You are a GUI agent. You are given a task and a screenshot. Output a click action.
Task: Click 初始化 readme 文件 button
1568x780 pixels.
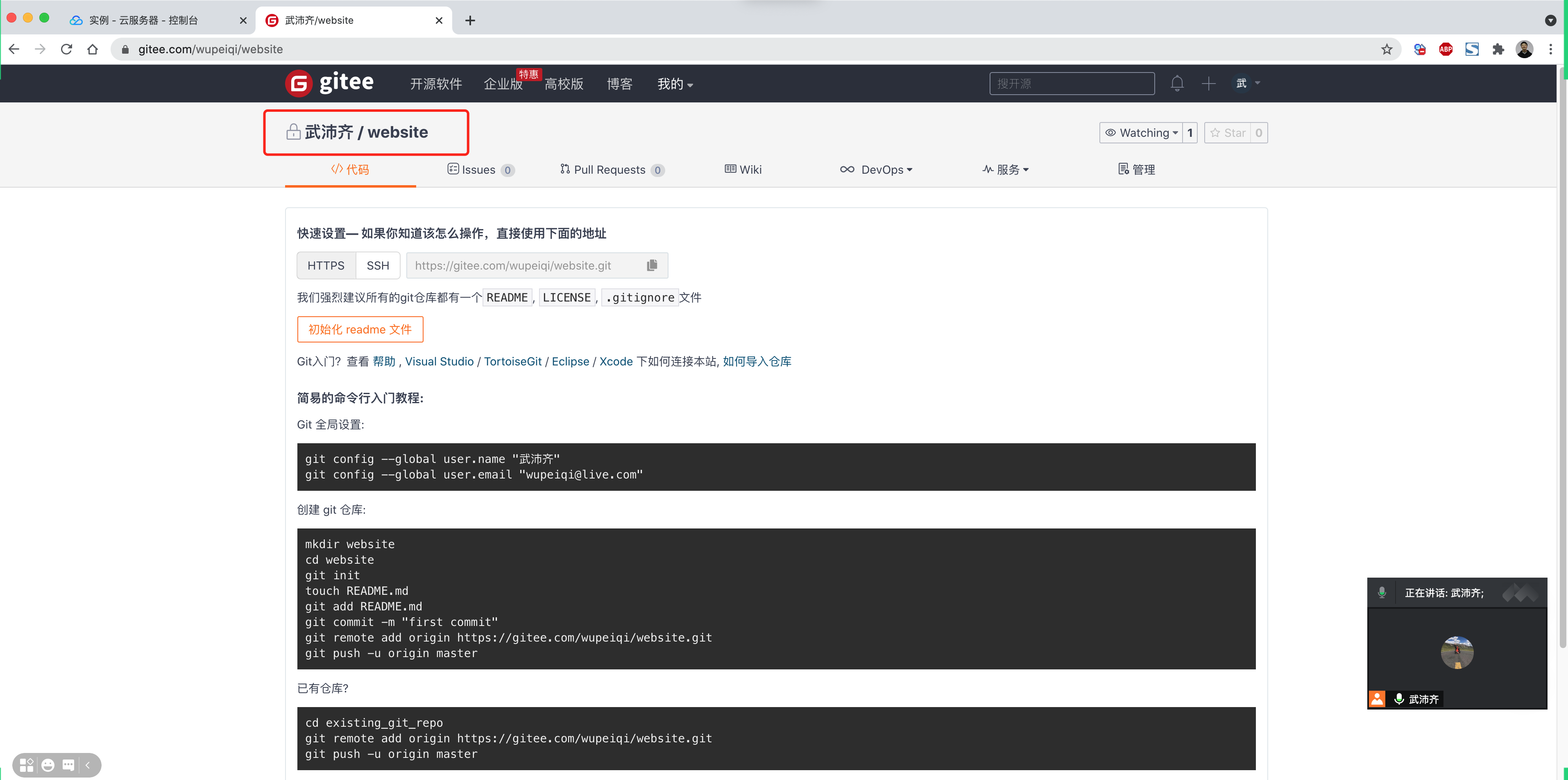(360, 329)
